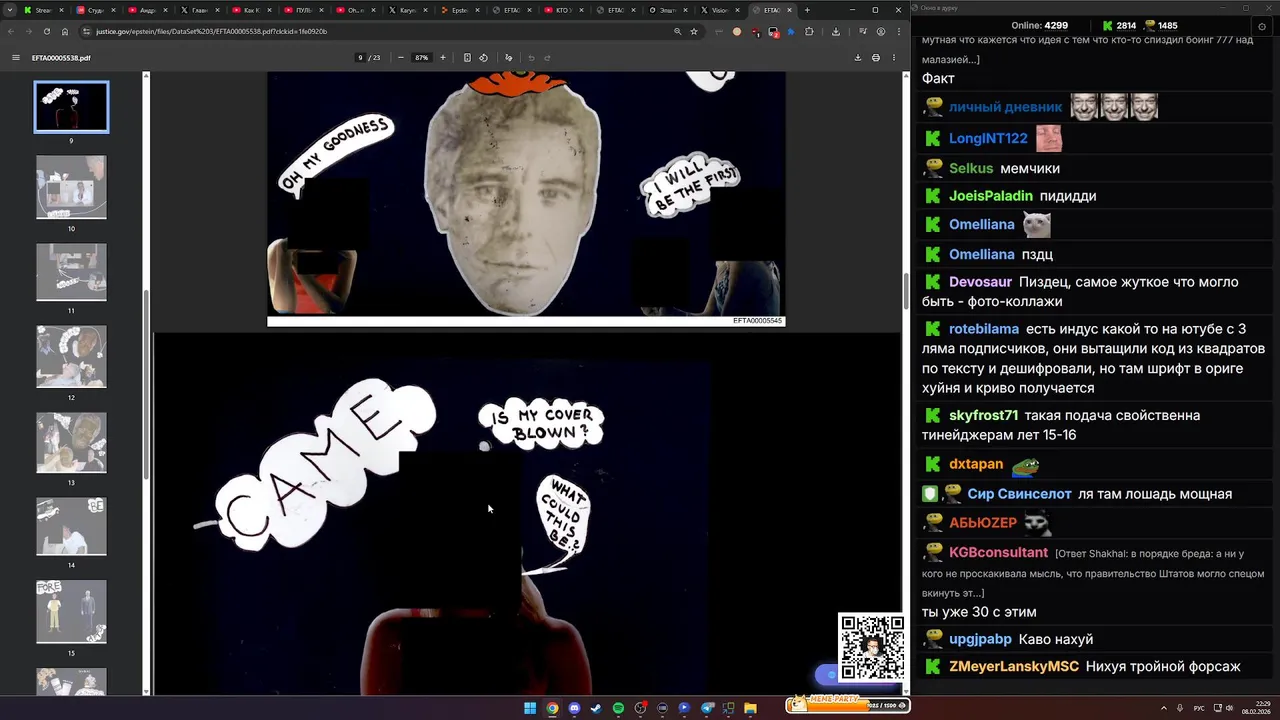Screen dimensions: 1280x720
Task: Open the tab search dropdown arrow
Action: pos(10,10)
